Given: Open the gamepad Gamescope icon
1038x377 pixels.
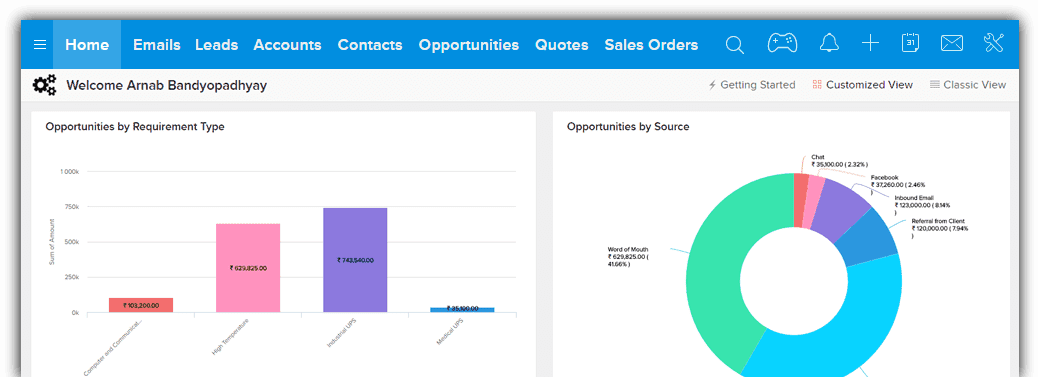Looking at the screenshot, I should pyautogui.click(x=782, y=44).
